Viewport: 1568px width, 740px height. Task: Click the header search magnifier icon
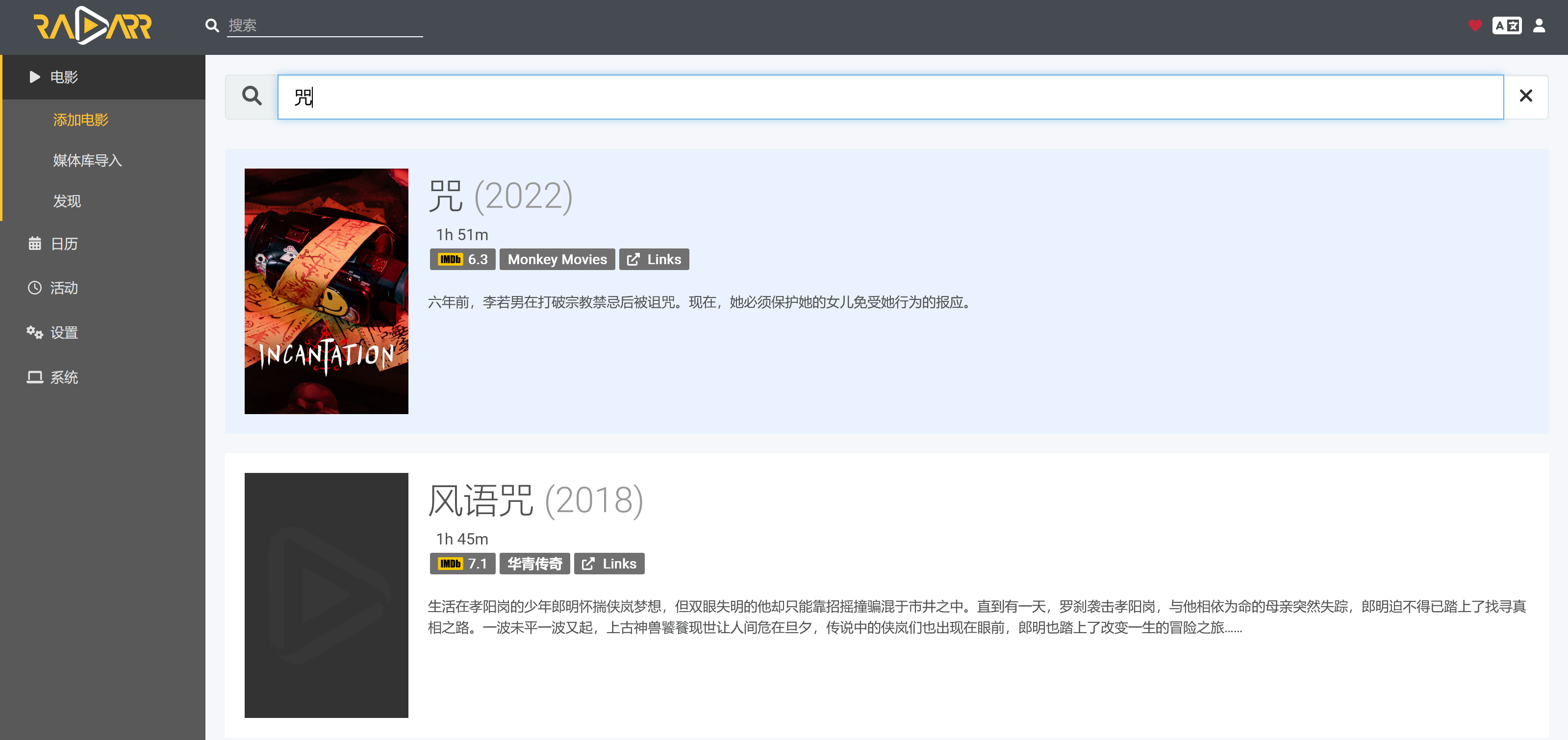click(212, 25)
